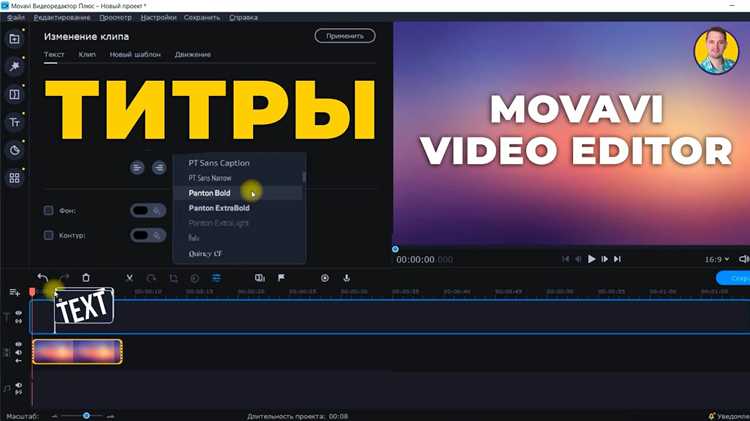The image size is (750, 421).
Task: Click the Применить button
Action: 345,36
